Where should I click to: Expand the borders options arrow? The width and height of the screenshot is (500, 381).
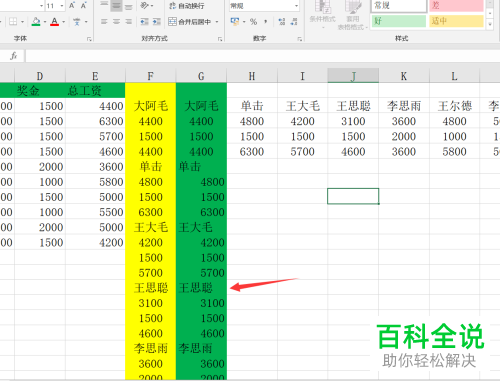22,22
